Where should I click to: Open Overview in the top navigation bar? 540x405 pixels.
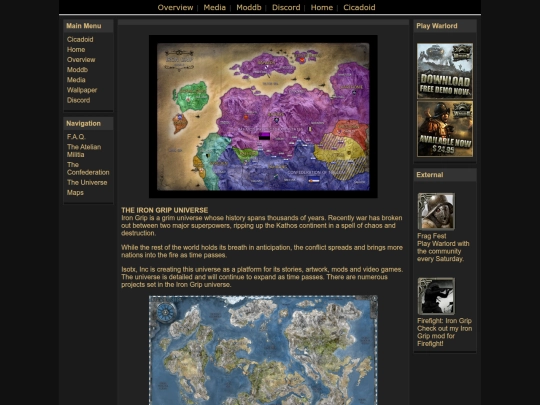(x=175, y=7)
